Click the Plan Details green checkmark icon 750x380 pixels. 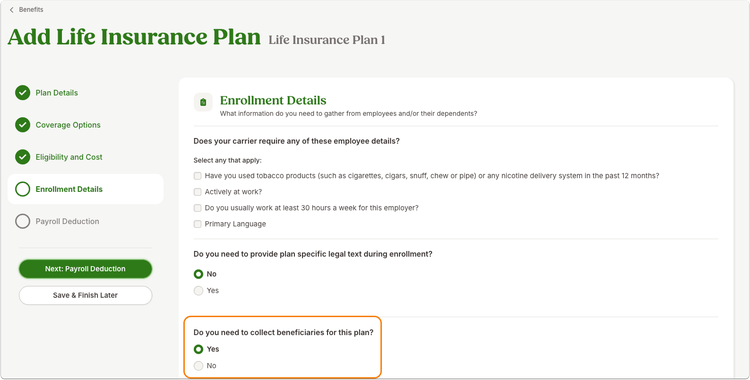click(x=22, y=93)
